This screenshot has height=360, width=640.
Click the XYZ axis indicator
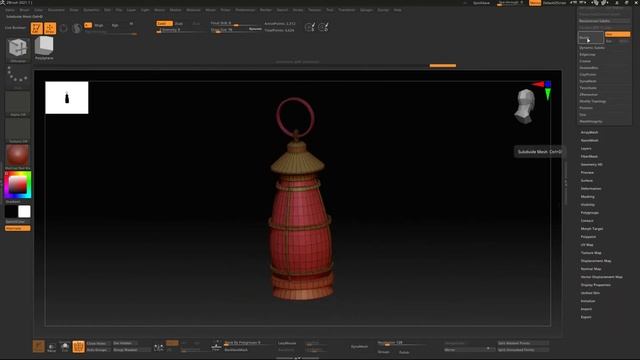click(x=543, y=90)
